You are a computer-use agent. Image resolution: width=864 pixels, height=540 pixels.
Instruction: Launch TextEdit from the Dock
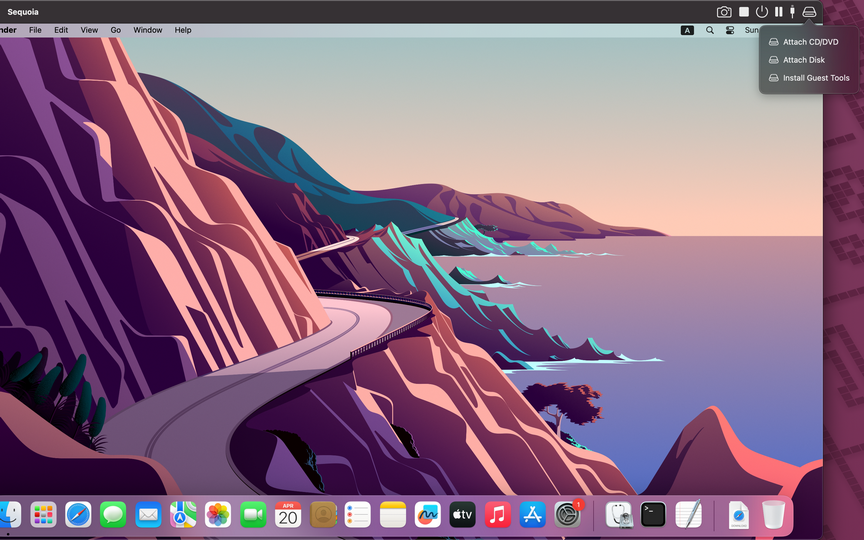click(x=688, y=515)
